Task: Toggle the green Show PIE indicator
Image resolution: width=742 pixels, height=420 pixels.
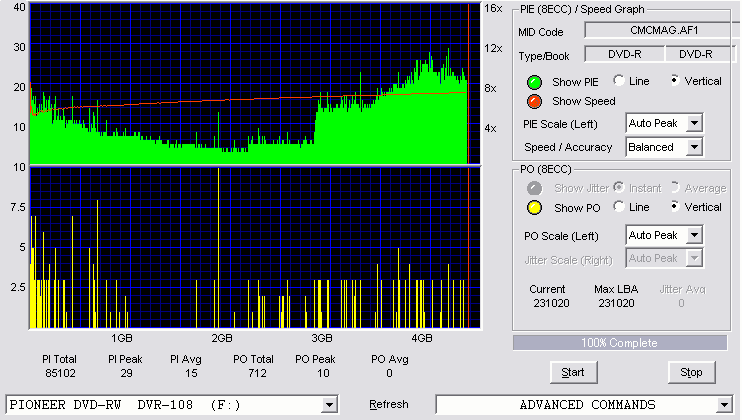Action: [x=534, y=82]
